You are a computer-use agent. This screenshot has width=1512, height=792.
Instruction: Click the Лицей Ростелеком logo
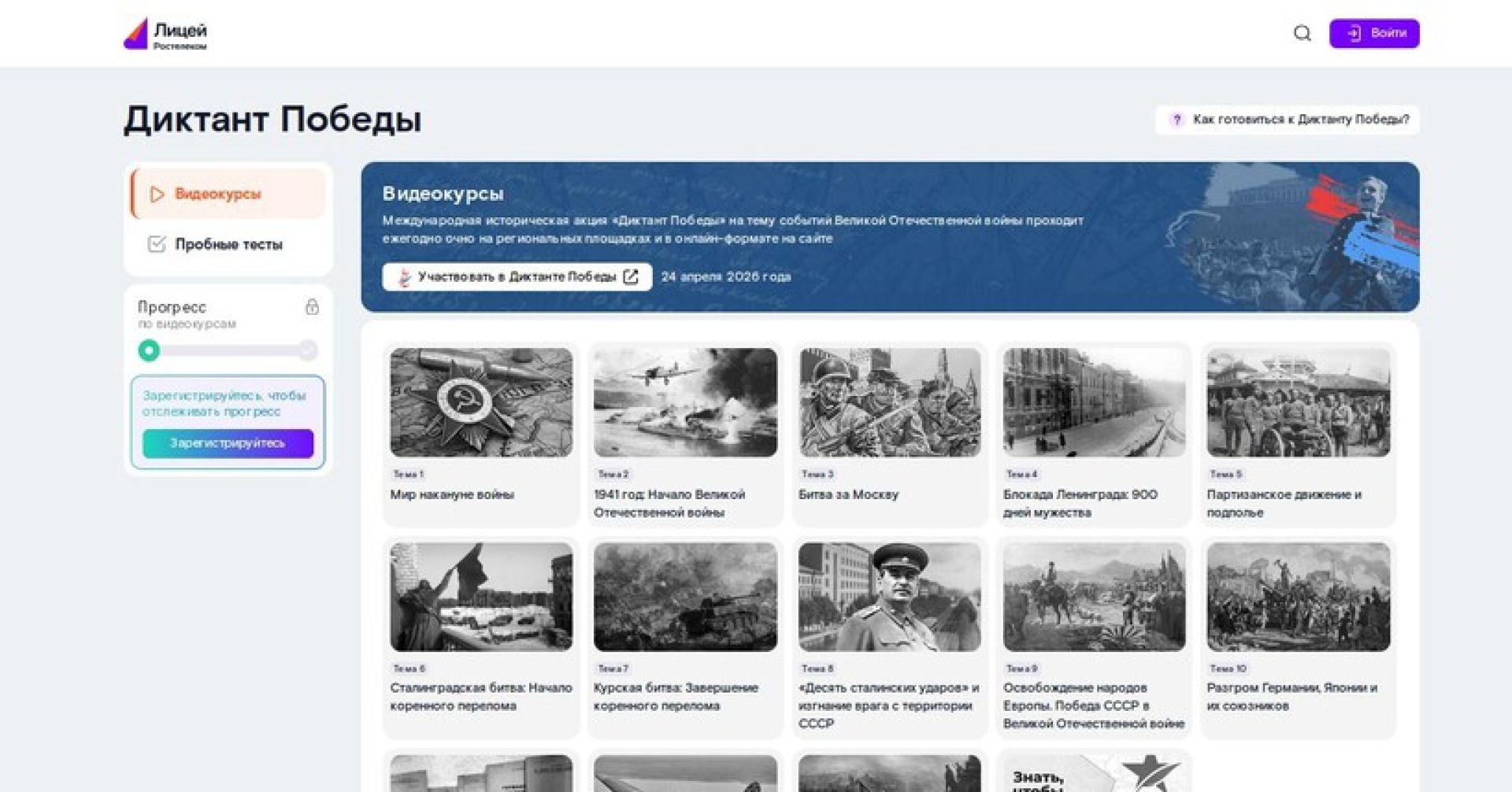click(165, 34)
